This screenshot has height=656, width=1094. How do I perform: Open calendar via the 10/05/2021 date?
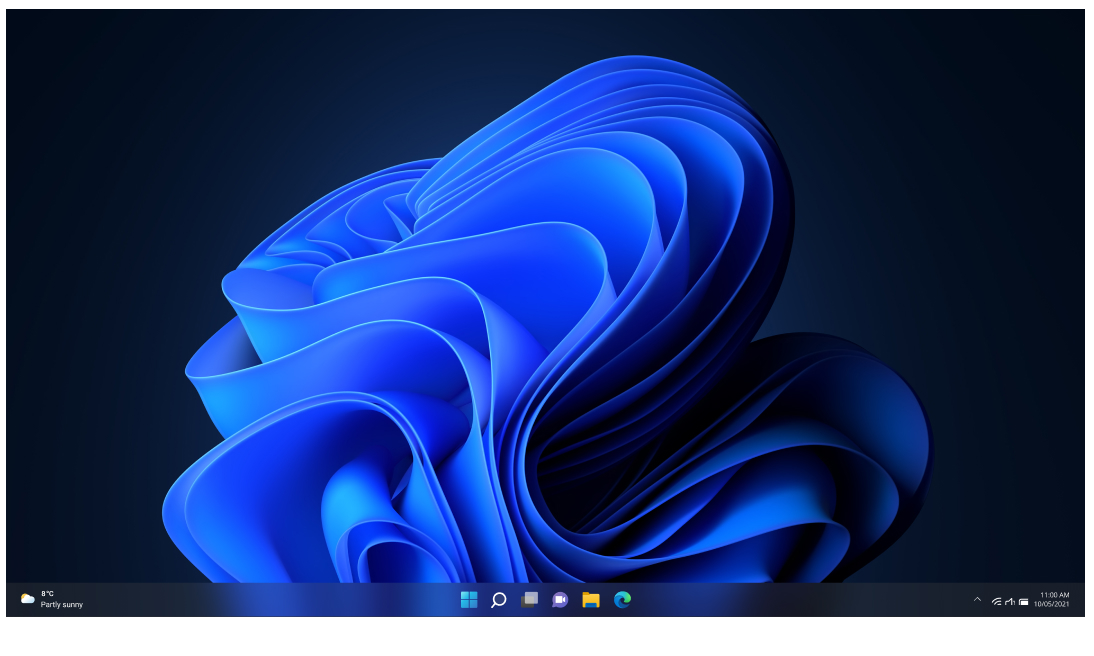1052,604
